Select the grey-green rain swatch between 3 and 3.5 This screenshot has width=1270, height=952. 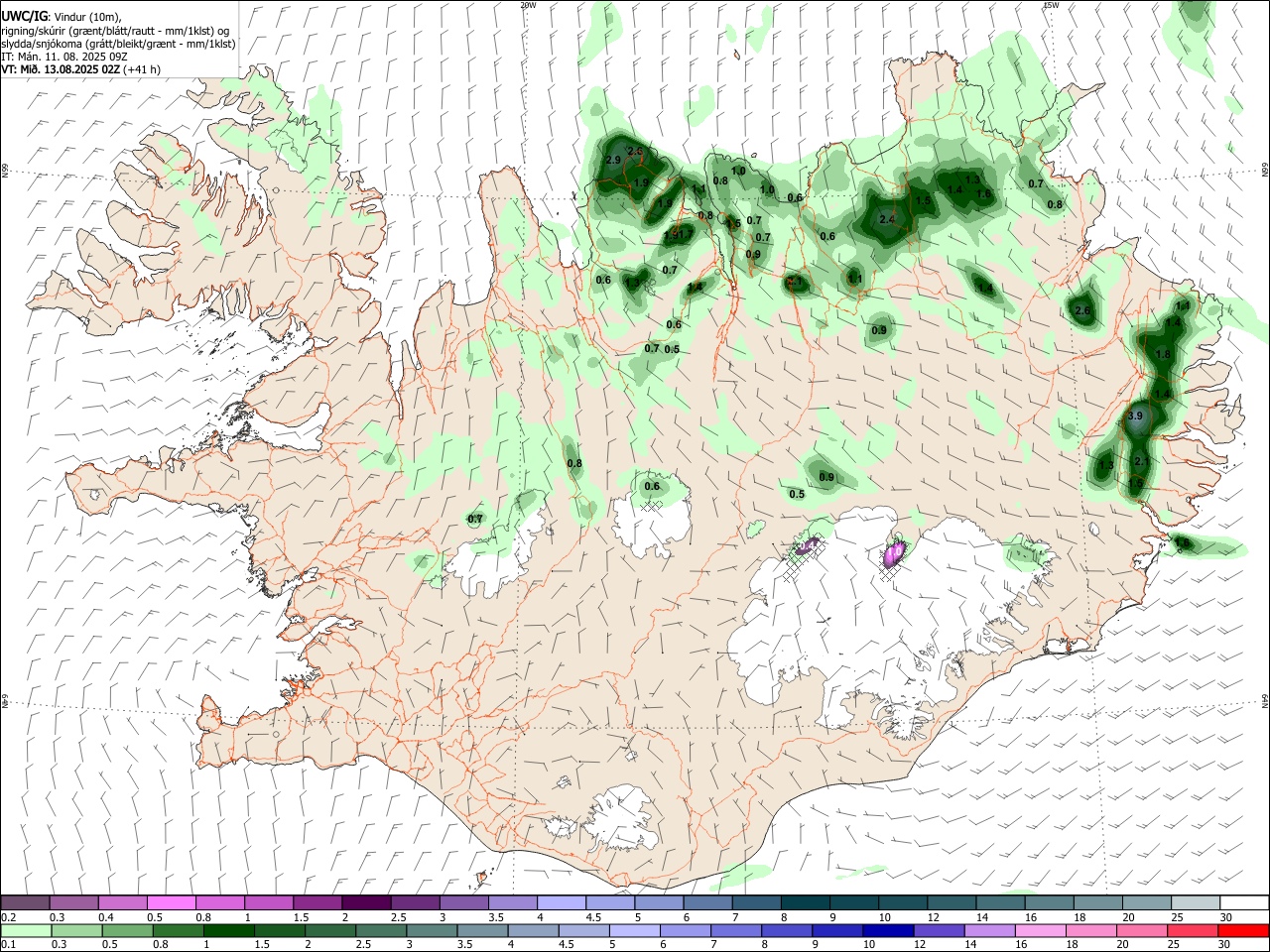point(431,930)
